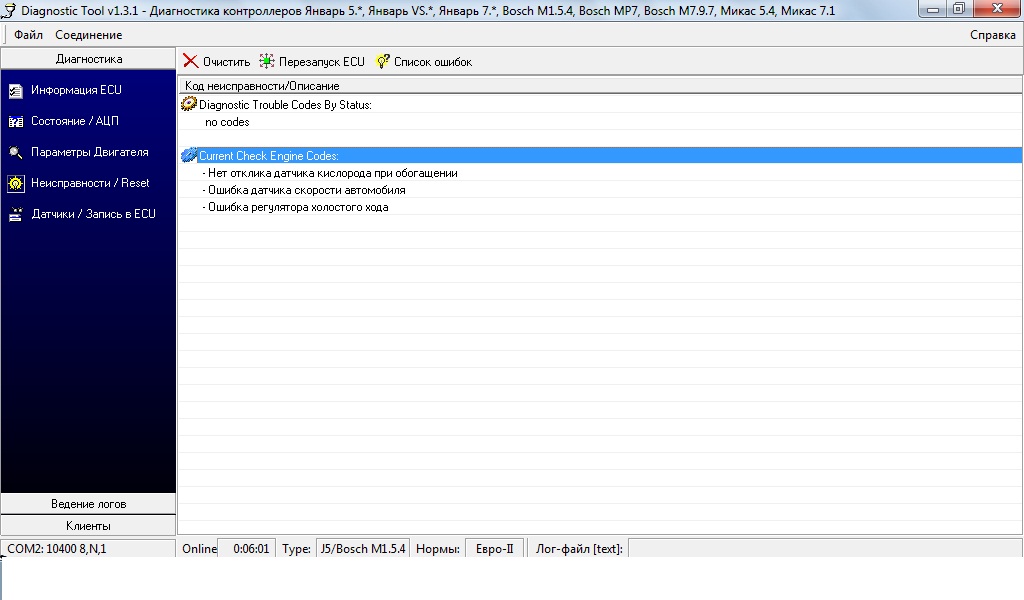
Task: Click the Current Check Engine Codes icon
Action: [x=189, y=156]
